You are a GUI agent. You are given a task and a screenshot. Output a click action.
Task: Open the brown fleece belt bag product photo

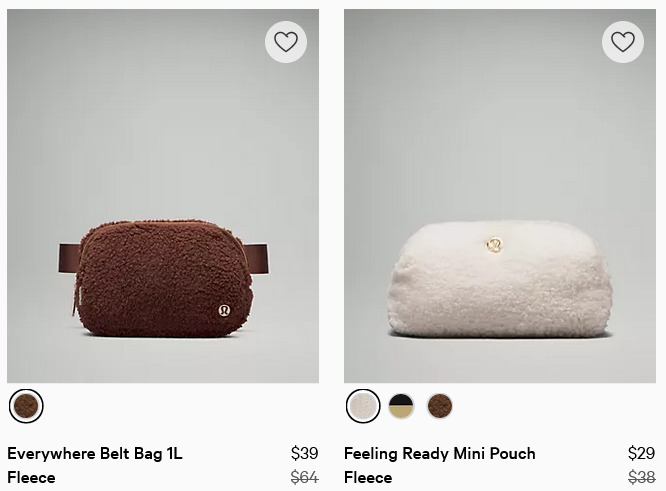(163, 196)
